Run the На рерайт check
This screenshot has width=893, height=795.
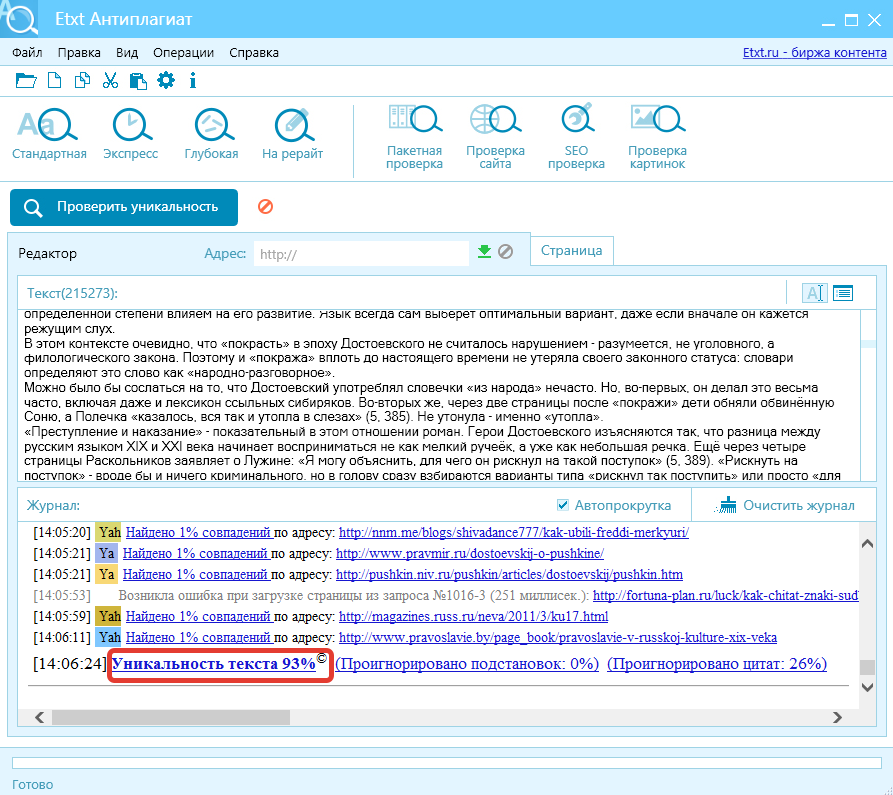[292, 134]
